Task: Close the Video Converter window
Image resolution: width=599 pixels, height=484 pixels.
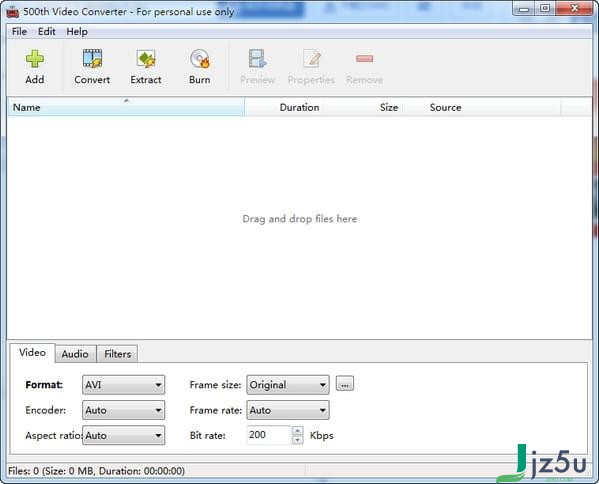Action: click(575, 9)
